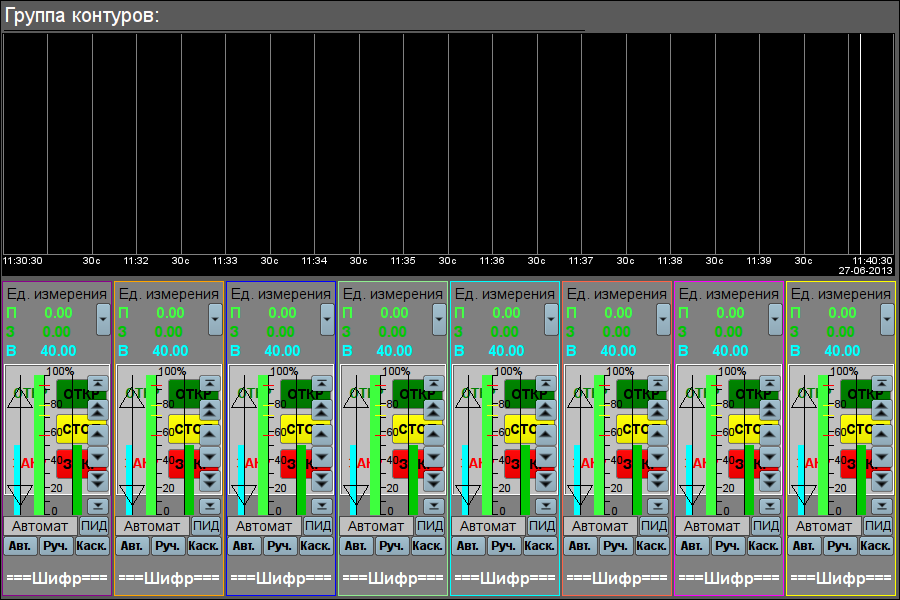Click jump-to-maximum arrow in first loop panel
Screen dimensions: 900x600
[97, 383]
